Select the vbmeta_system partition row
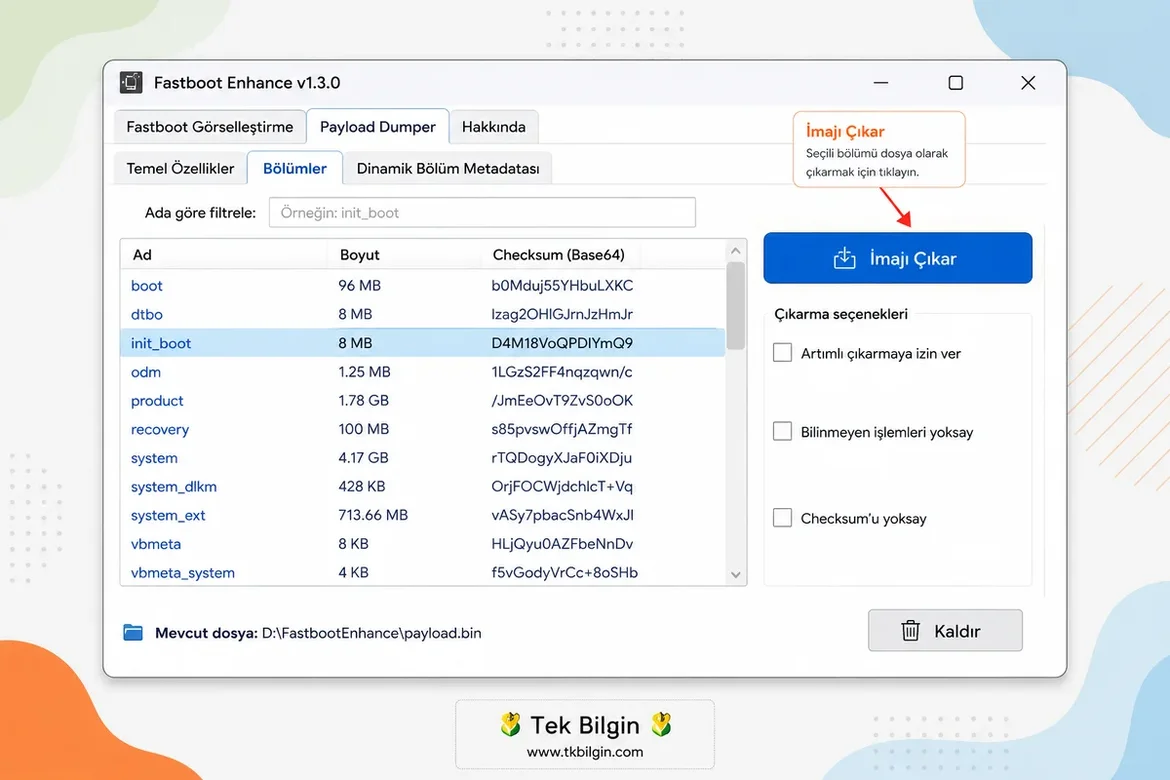The height and width of the screenshot is (780, 1170). pyautogui.click(x=422, y=572)
